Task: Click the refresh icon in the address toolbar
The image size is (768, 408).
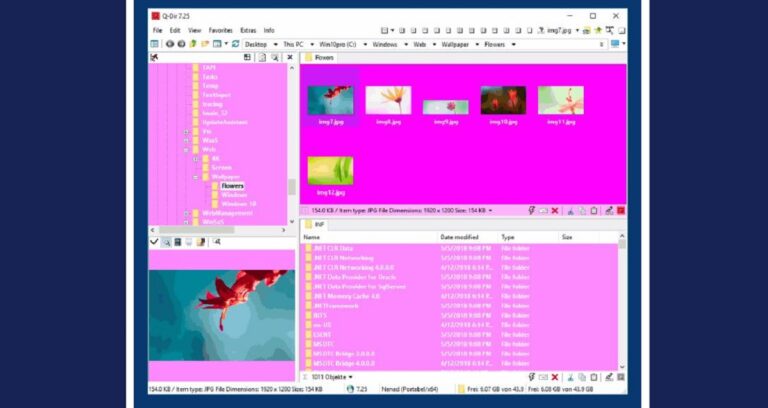Action: [235, 44]
